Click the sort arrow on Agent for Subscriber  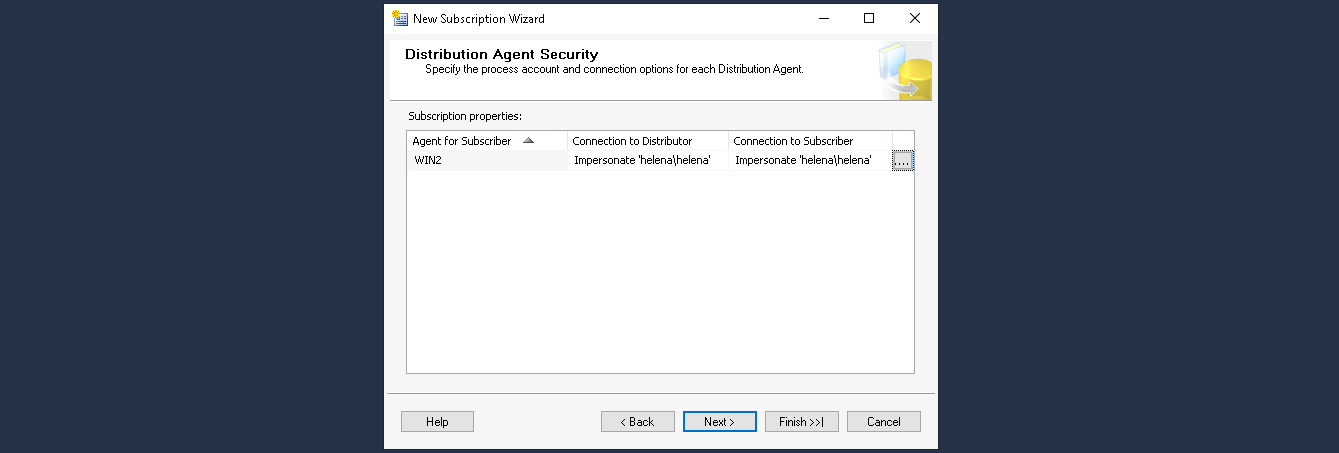528,141
